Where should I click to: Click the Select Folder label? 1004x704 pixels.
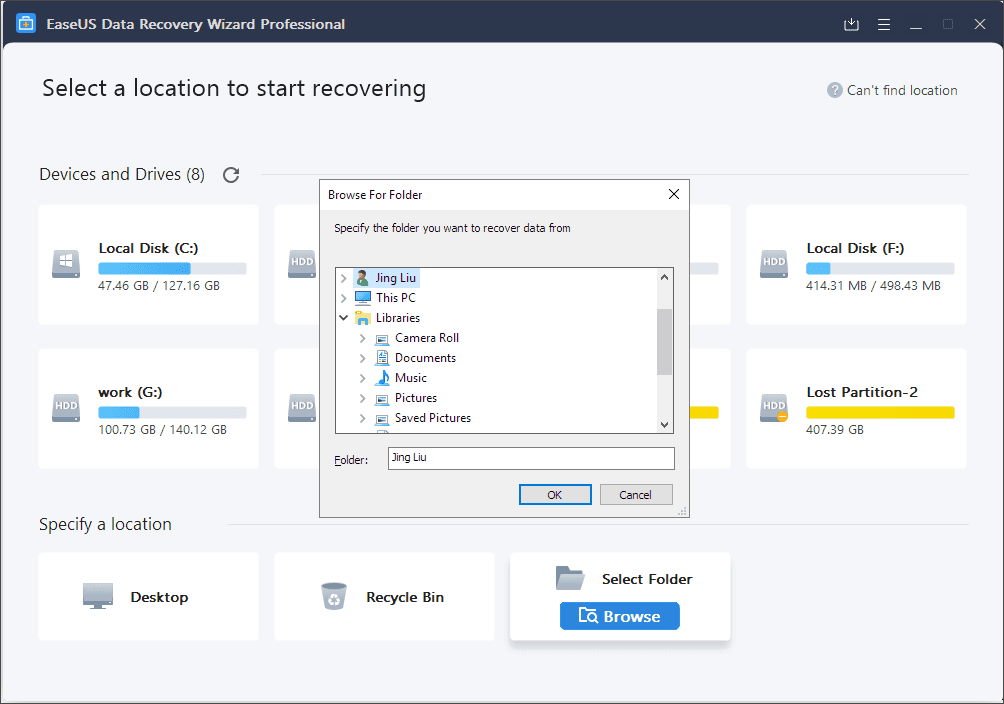point(647,579)
